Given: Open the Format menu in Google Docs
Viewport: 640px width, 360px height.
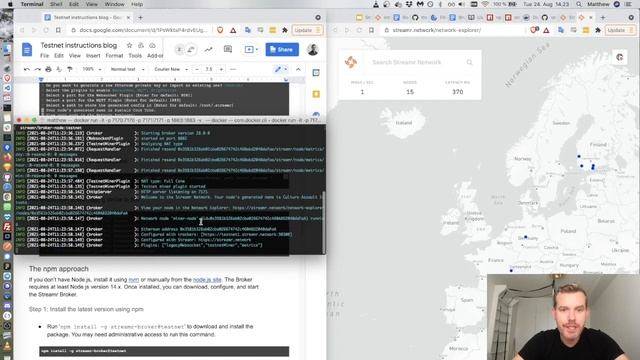Looking at the screenshot, I should click(x=114, y=56).
